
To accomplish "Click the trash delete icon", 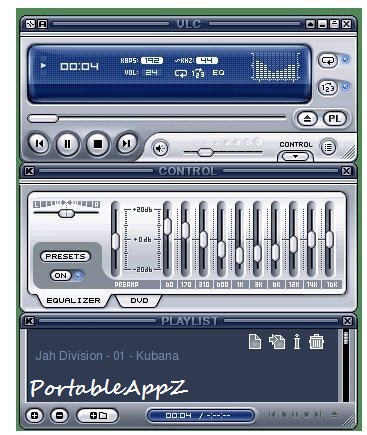I will (316, 342).
